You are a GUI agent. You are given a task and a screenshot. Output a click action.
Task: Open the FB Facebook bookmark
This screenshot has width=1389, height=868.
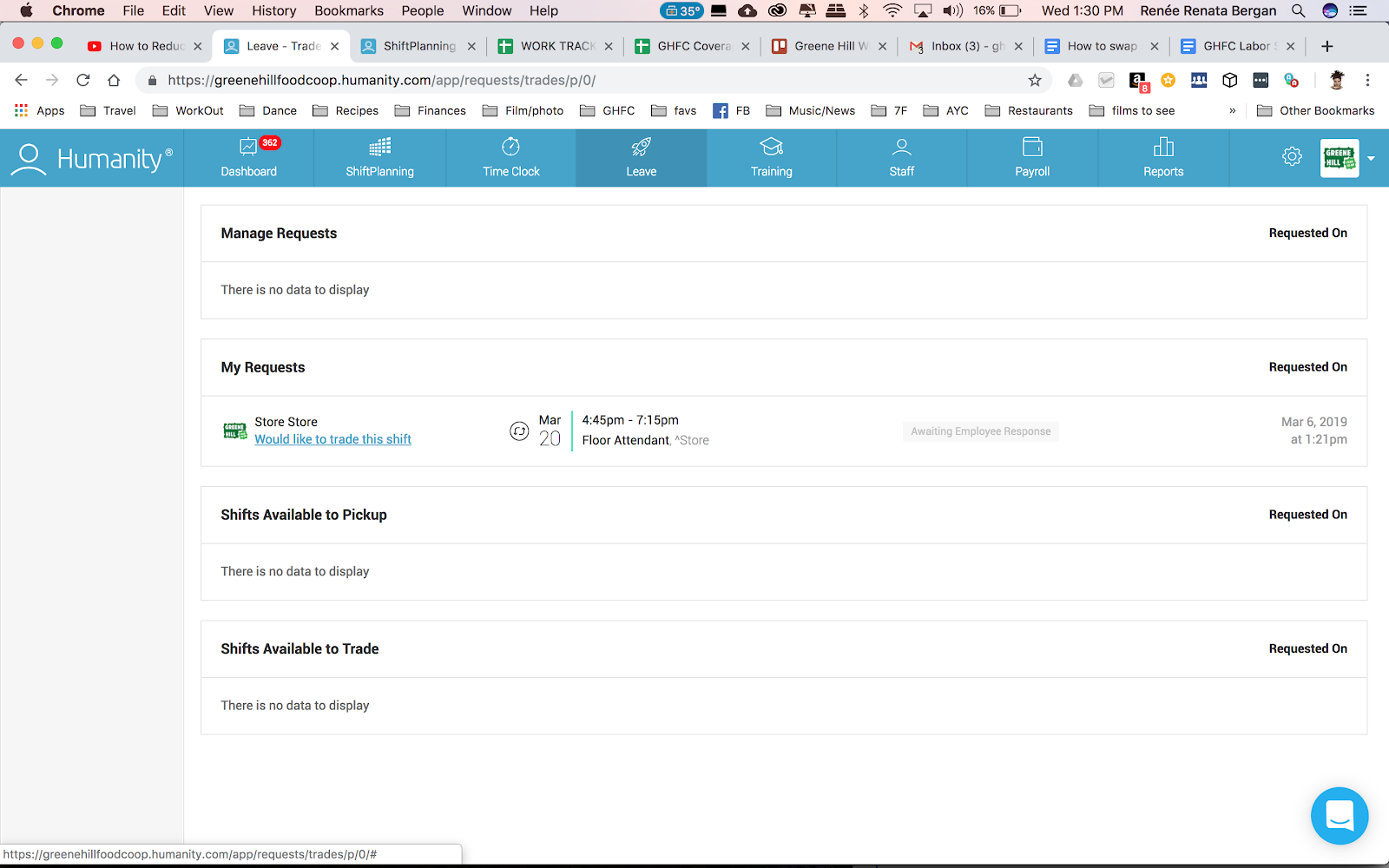pos(731,110)
